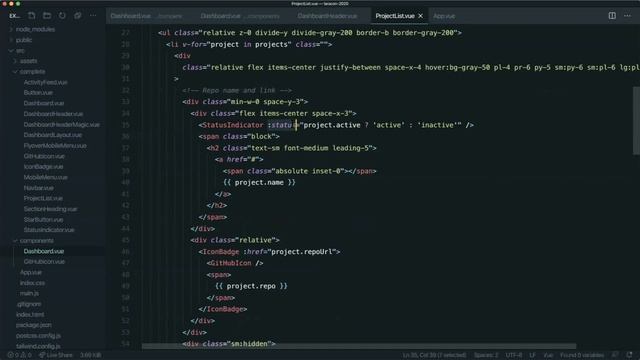
Task: Switch to the App.vue tab
Action: coord(444,16)
